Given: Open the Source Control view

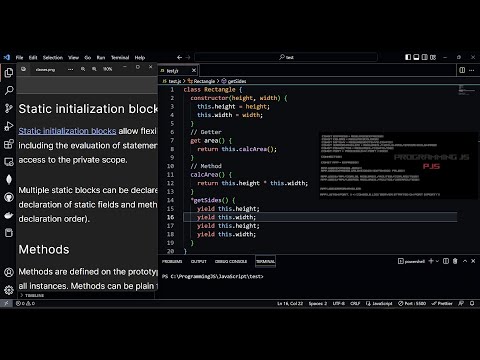Looking at the screenshot, I should point(9,108).
